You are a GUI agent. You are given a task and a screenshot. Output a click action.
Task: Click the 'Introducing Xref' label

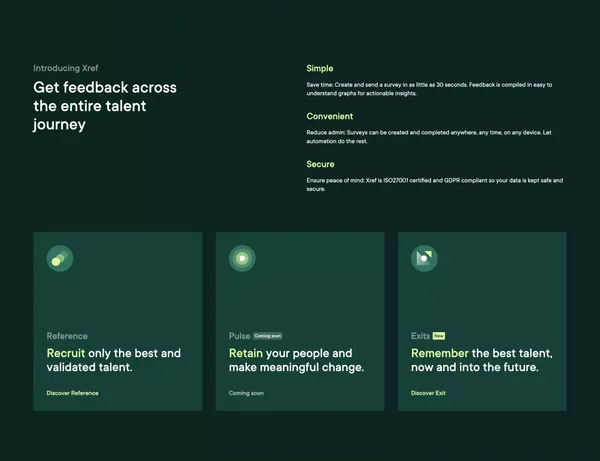click(x=65, y=68)
